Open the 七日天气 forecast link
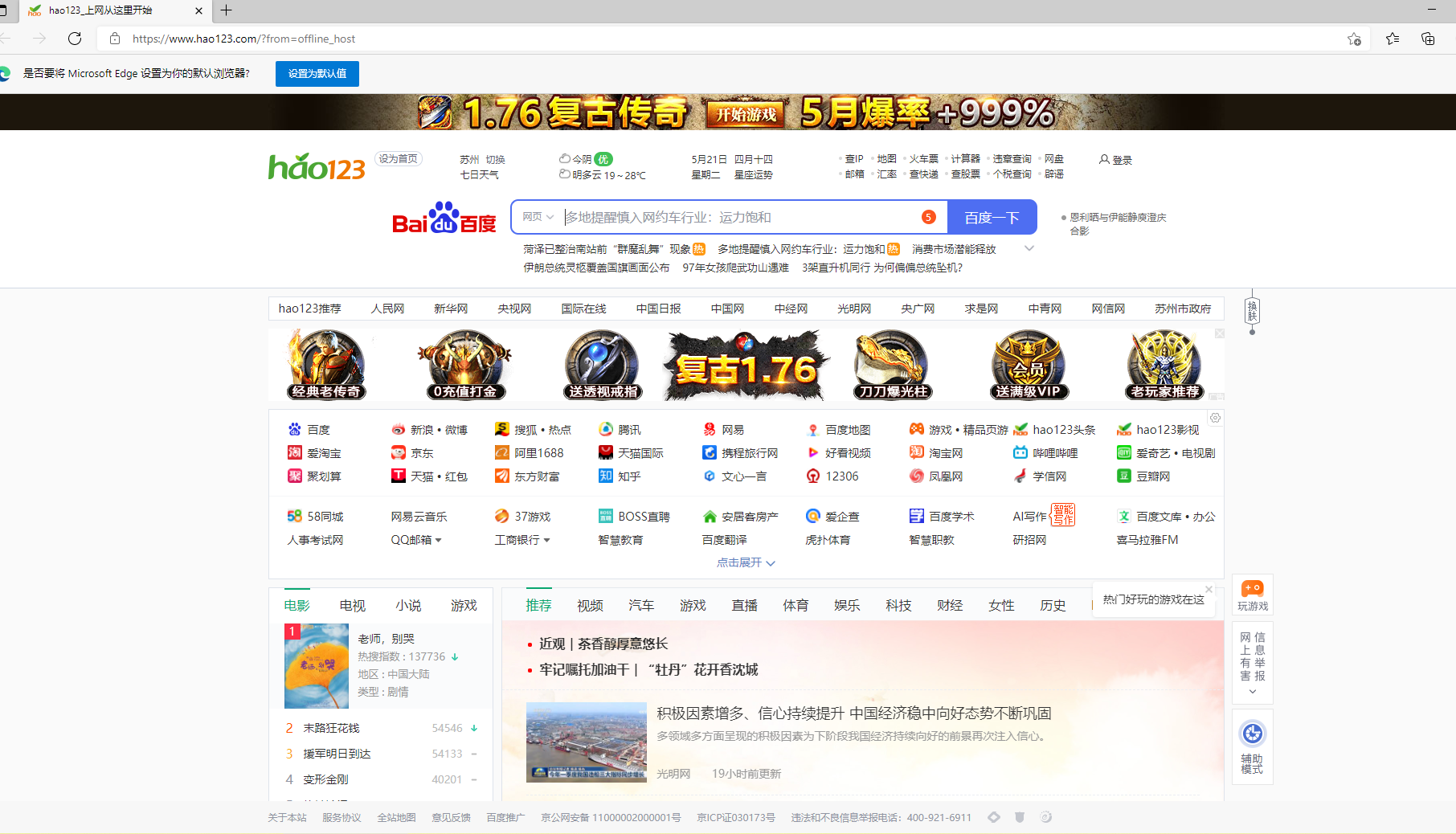Image resolution: width=1456 pixels, height=834 pixels. point(479,174)
